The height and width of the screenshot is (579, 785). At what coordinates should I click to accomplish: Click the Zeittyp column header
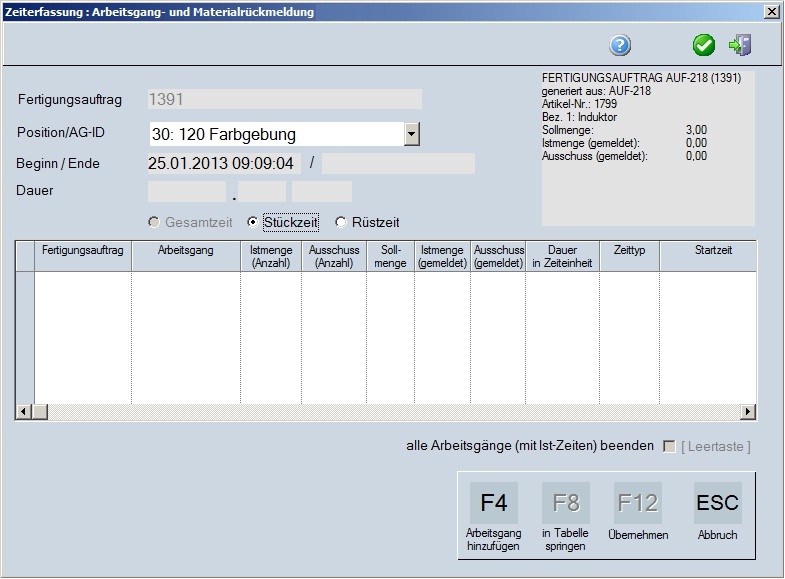629,250
